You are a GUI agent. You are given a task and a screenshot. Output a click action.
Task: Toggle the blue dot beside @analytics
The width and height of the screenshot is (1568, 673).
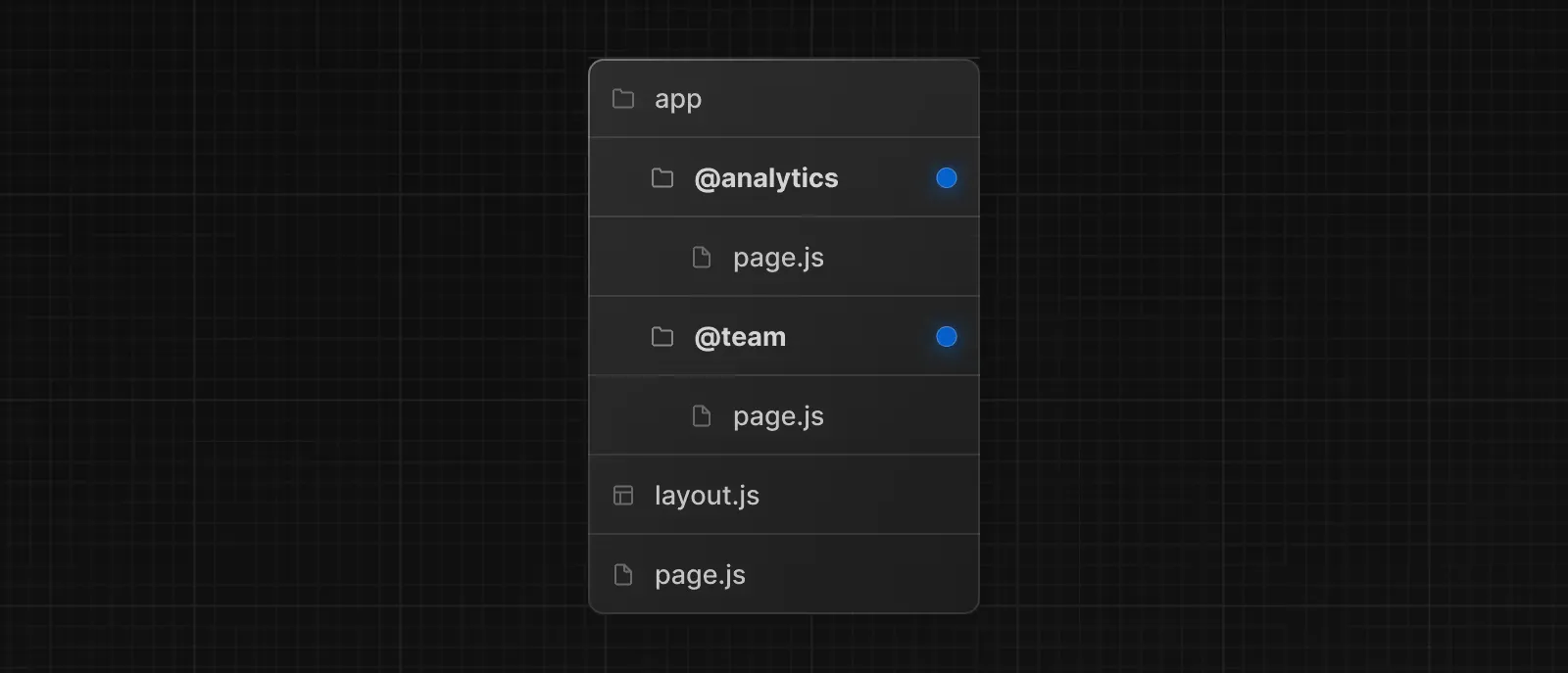tap(946, 178)
